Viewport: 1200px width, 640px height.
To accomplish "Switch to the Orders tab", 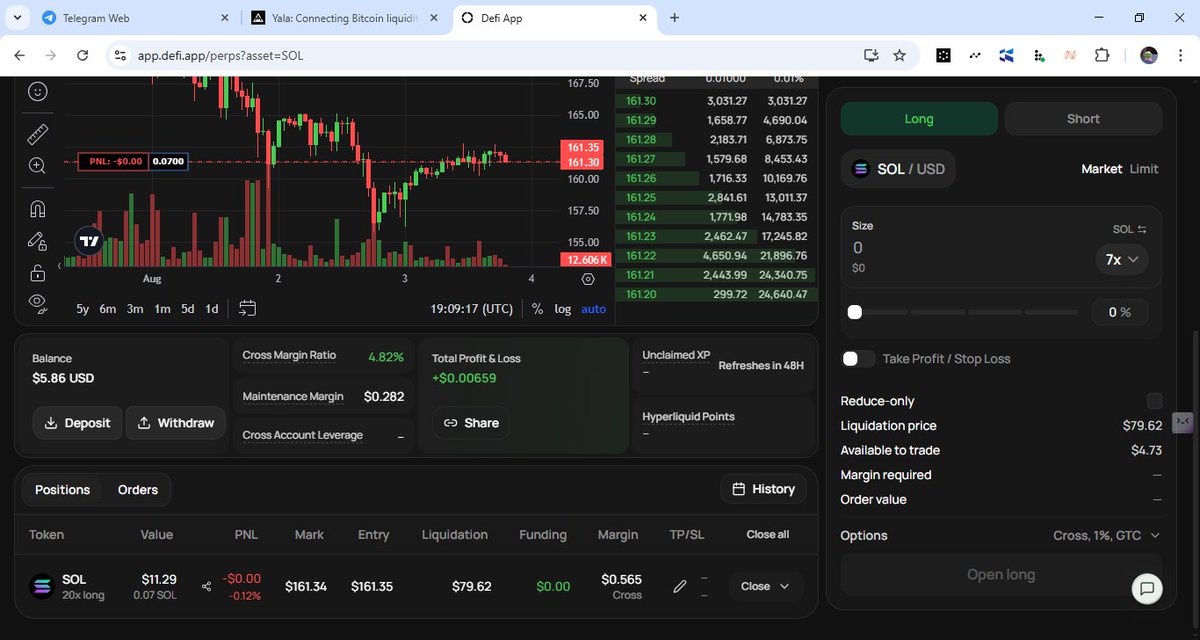I will coord(138,490).
